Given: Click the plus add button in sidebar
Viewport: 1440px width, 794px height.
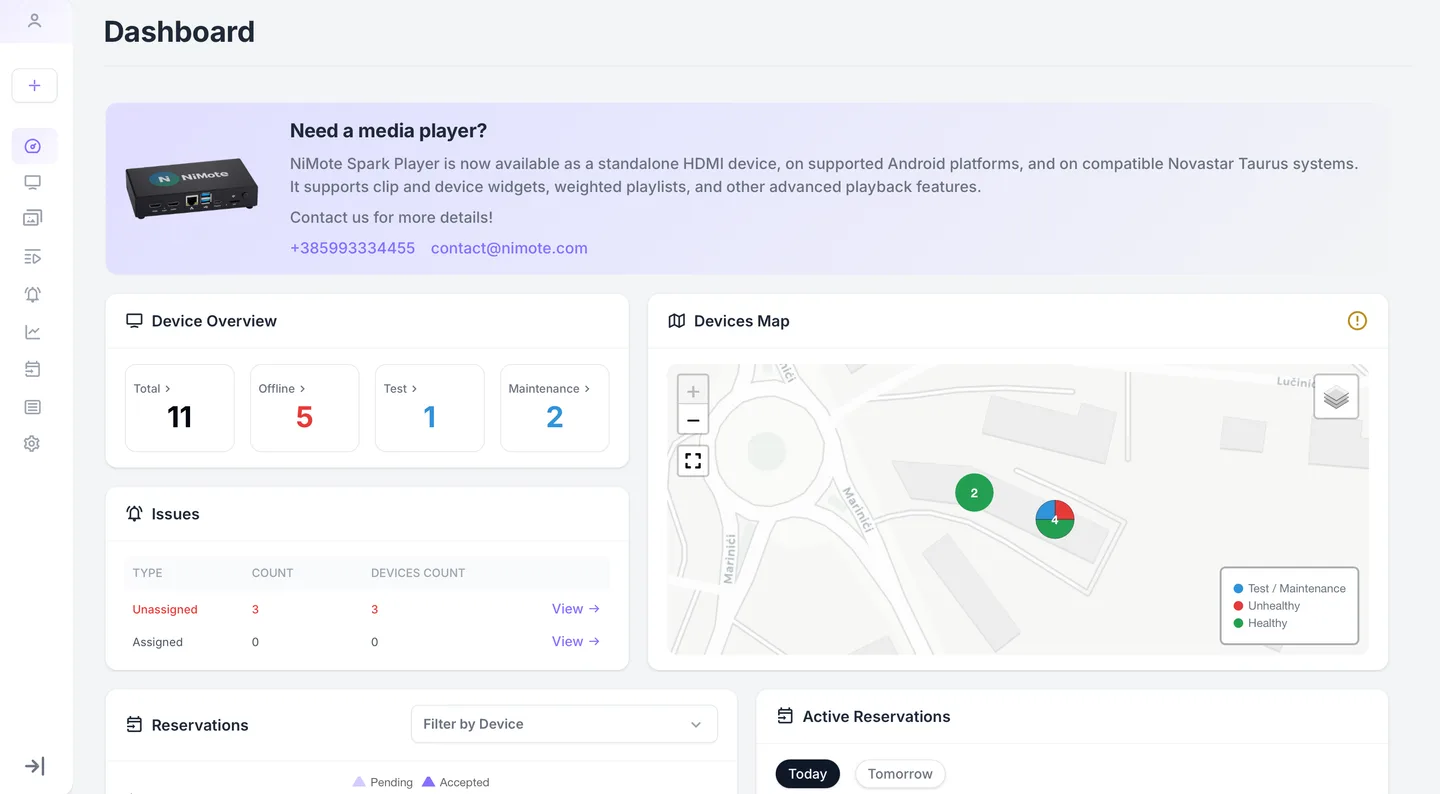Looking at the screenshot, I should [35, 86].
